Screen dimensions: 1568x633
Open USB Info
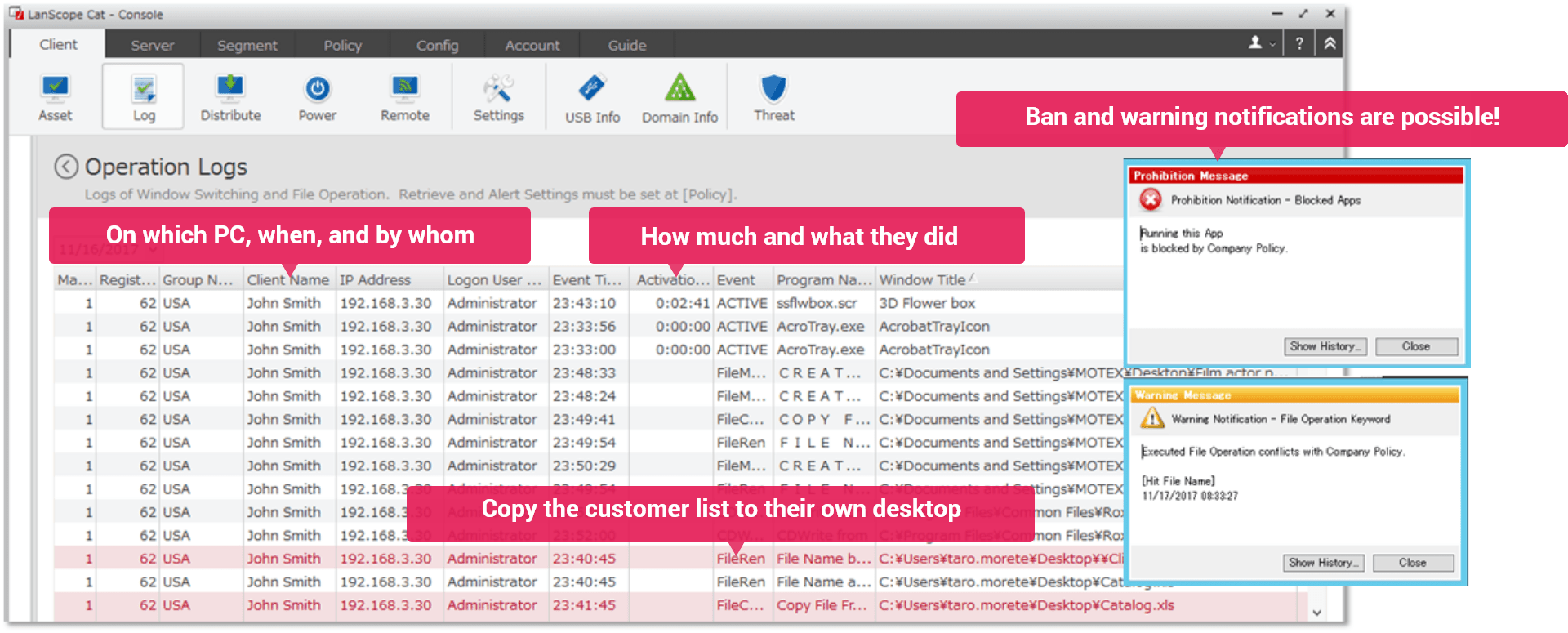click(592, 98)
